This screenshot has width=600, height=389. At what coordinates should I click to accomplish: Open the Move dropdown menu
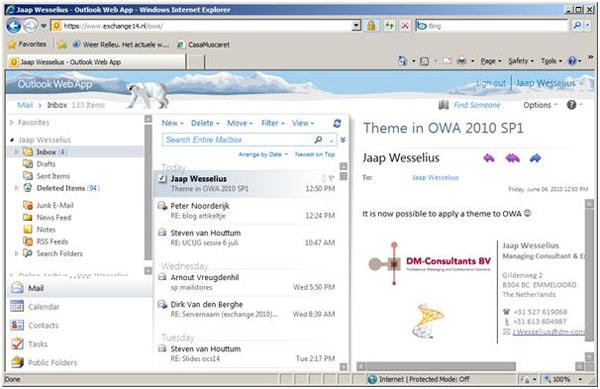coord(240,123)
